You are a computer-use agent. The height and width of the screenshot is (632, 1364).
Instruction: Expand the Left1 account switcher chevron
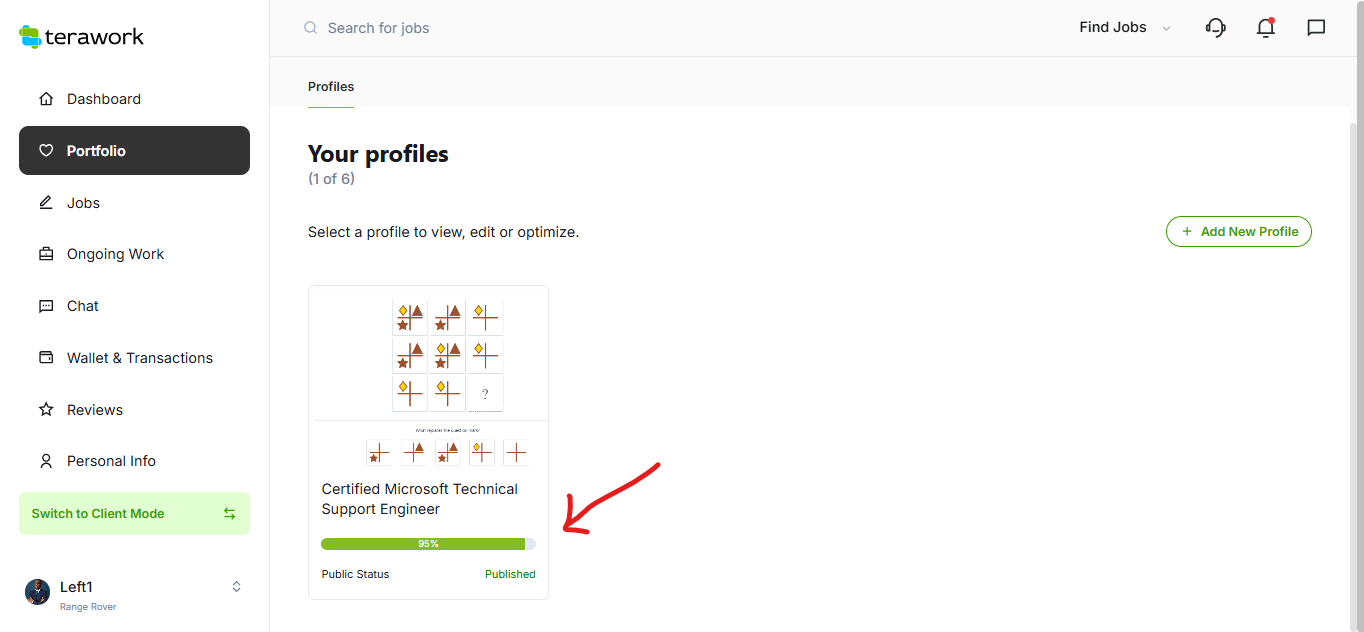237,587
